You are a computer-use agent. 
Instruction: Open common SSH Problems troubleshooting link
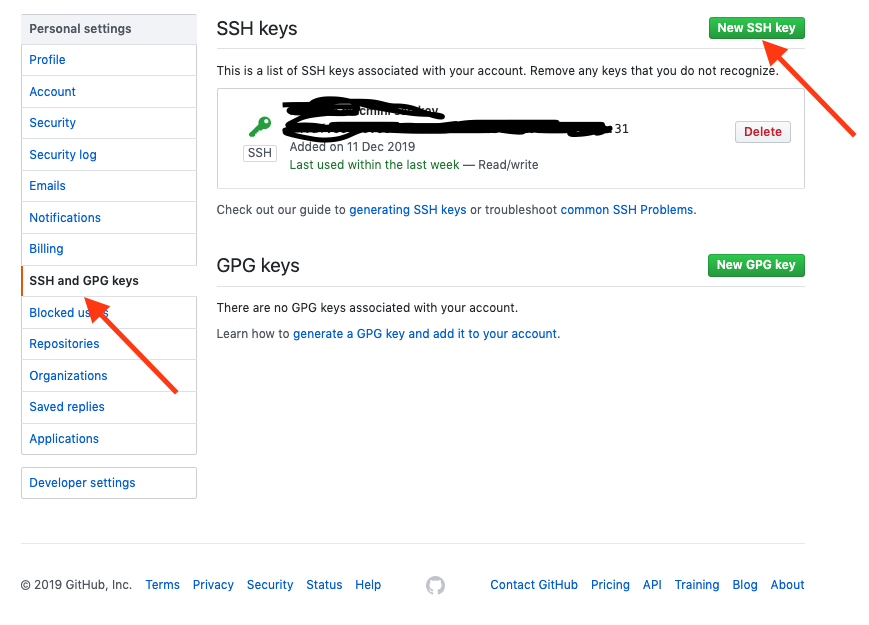(627, 210)
